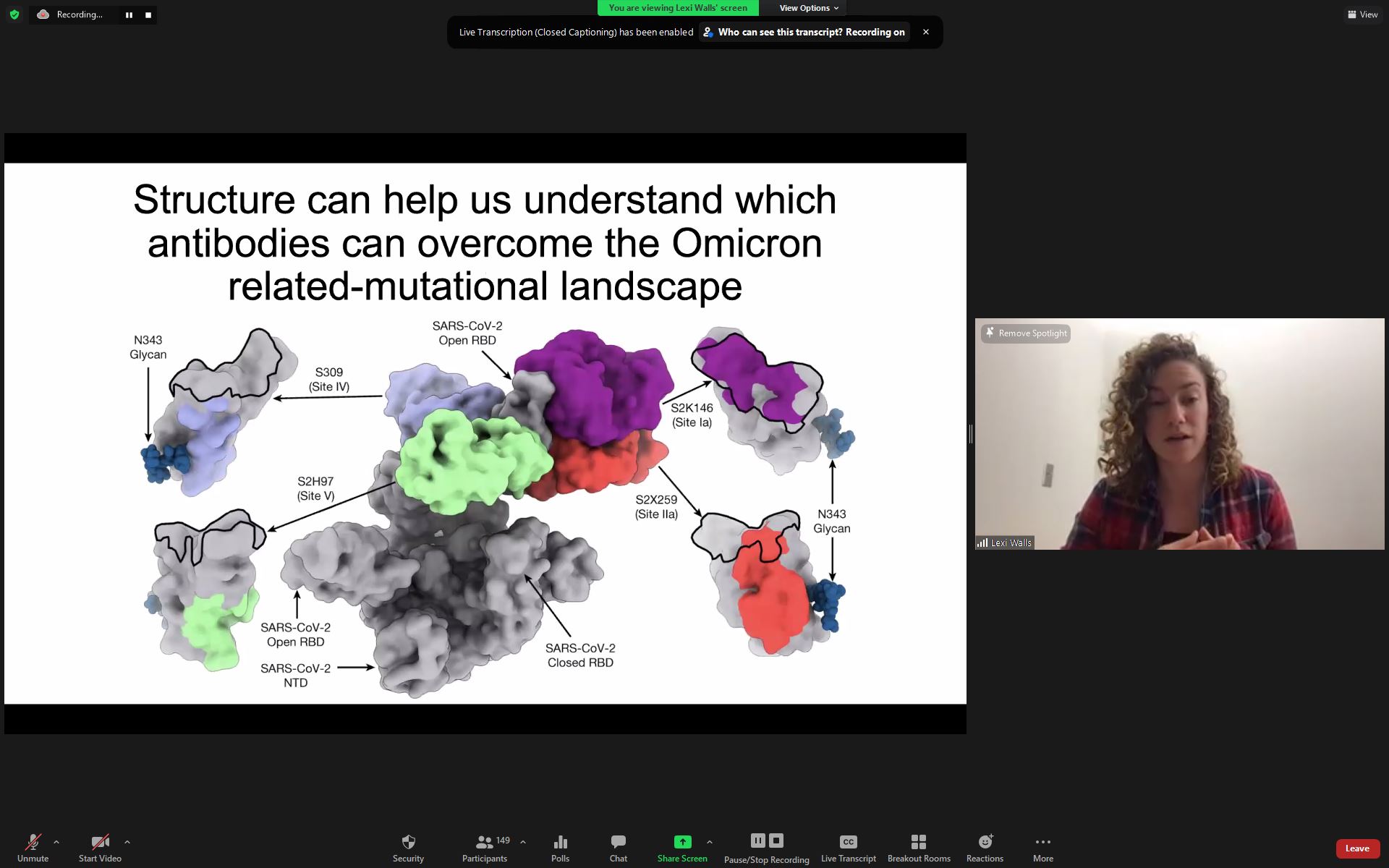Open the Polls panel

coord(560,848)
